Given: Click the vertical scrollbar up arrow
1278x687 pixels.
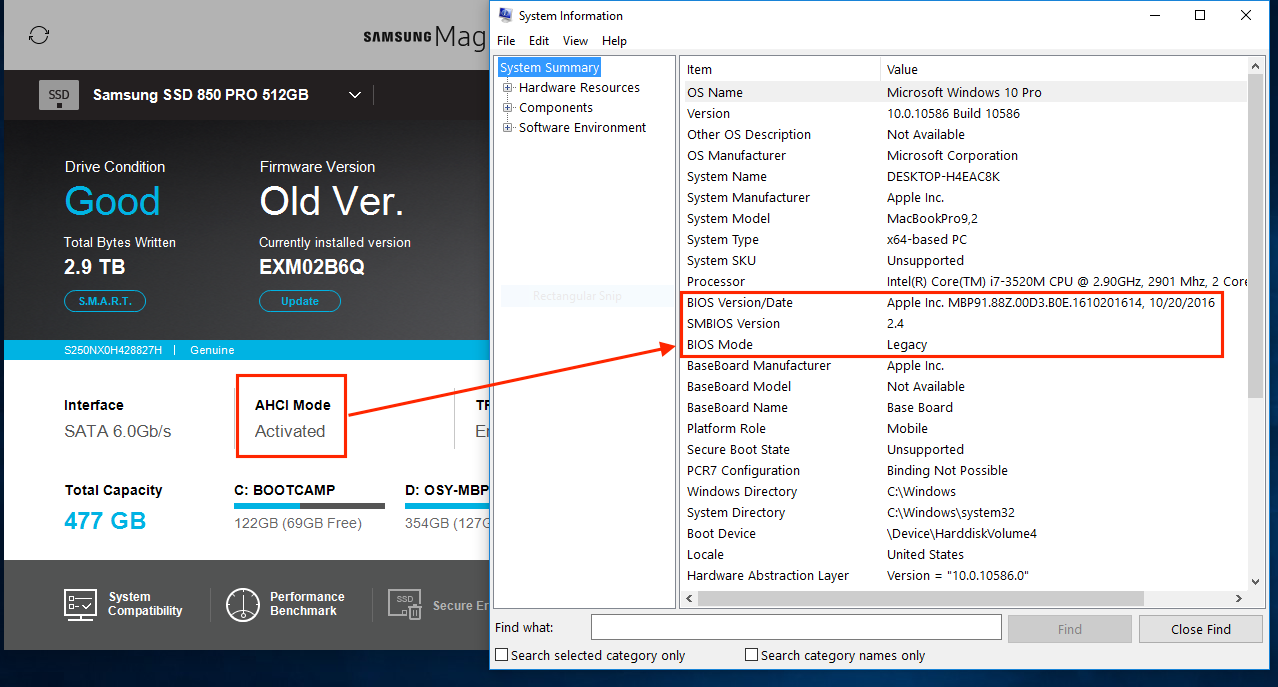Looking at the screenshot, I should point(1256,65).
